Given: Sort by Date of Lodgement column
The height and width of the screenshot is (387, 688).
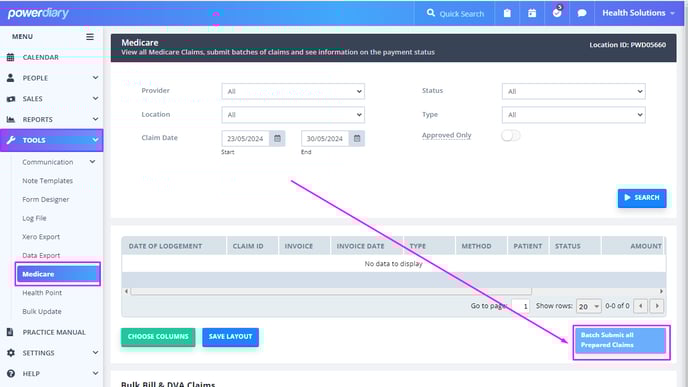Looking at the screenshot, I should point(174,246).
